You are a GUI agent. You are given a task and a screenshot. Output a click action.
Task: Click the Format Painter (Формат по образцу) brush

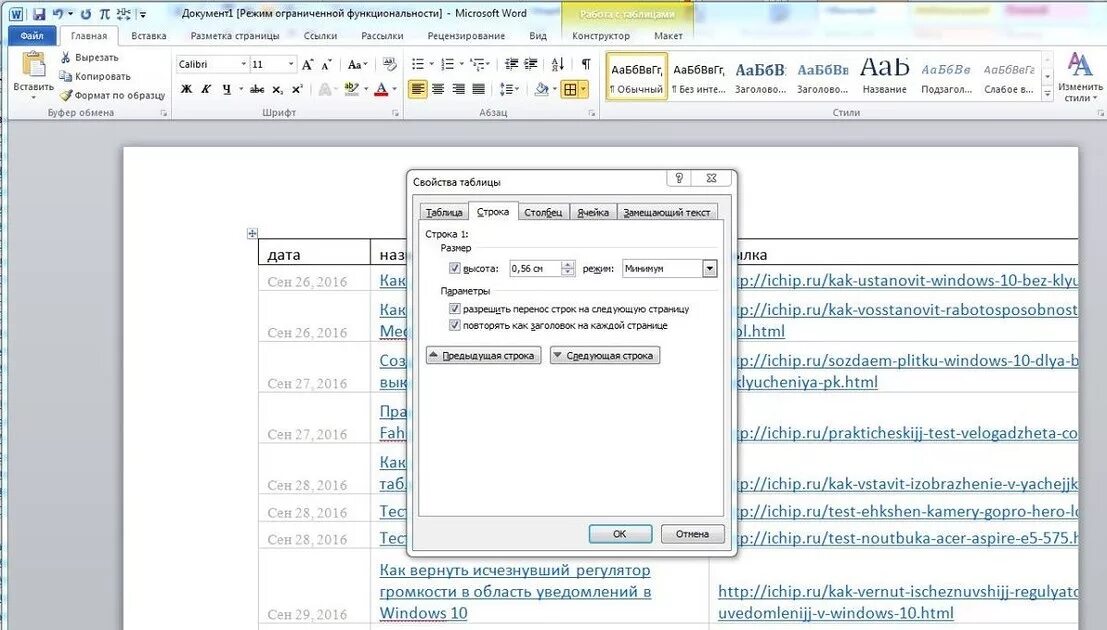[x=66, y=95]
